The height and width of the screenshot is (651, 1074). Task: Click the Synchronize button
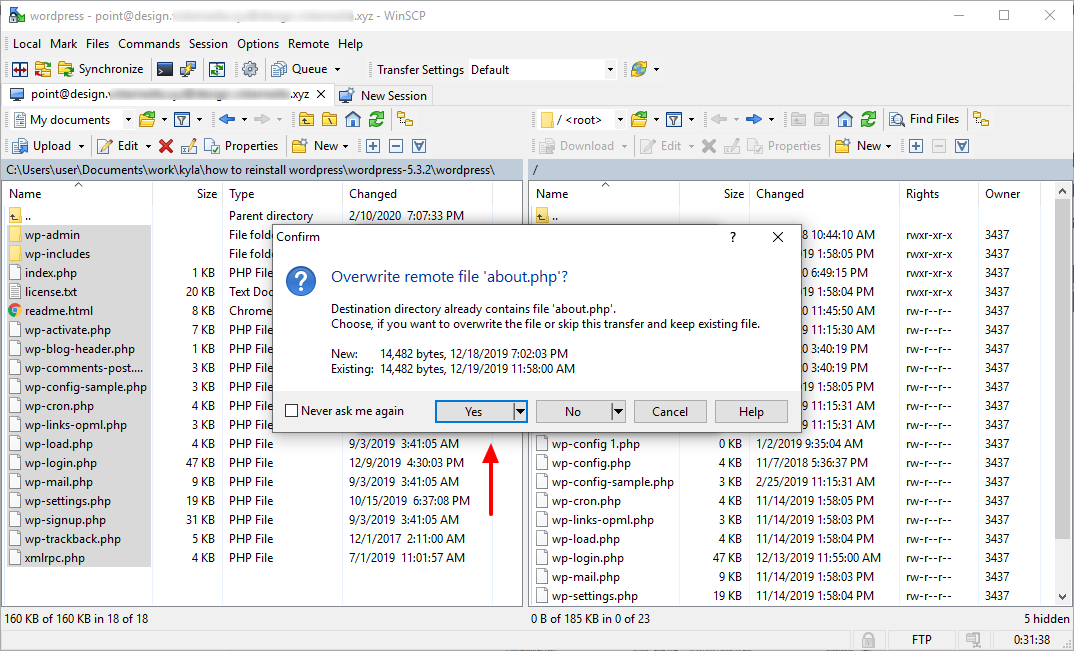tap(101, 69)
